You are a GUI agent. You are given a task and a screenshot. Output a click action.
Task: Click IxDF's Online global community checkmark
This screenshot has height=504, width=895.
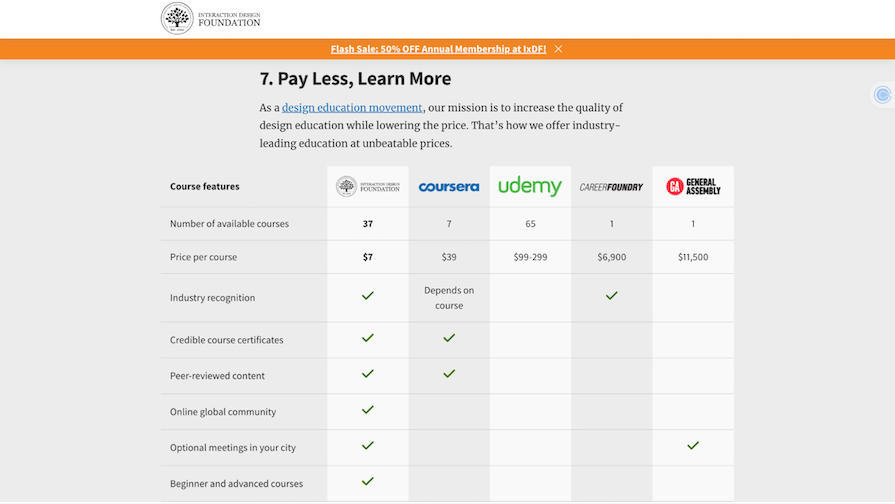[x=367, y=410]
